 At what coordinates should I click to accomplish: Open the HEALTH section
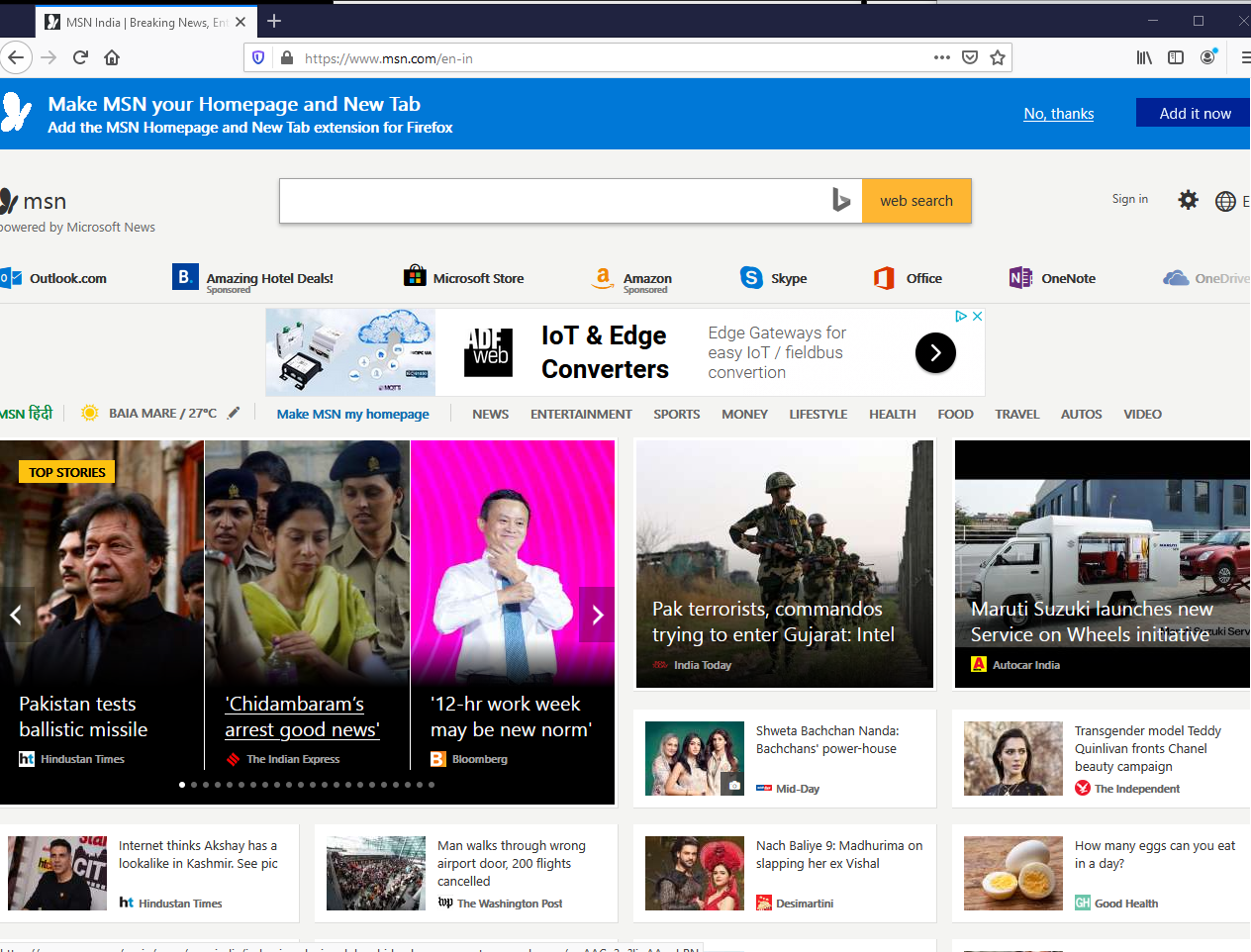(x=893, y=414)
